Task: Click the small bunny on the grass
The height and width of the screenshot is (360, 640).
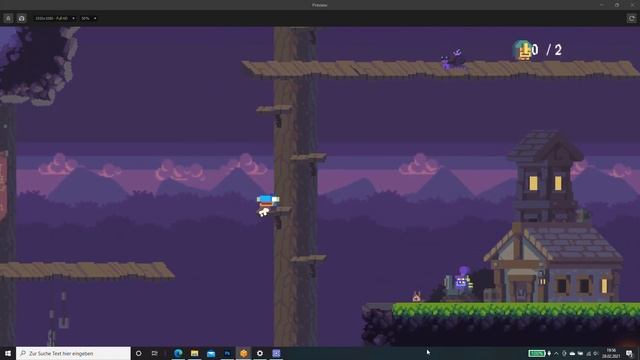Action: 416,296
